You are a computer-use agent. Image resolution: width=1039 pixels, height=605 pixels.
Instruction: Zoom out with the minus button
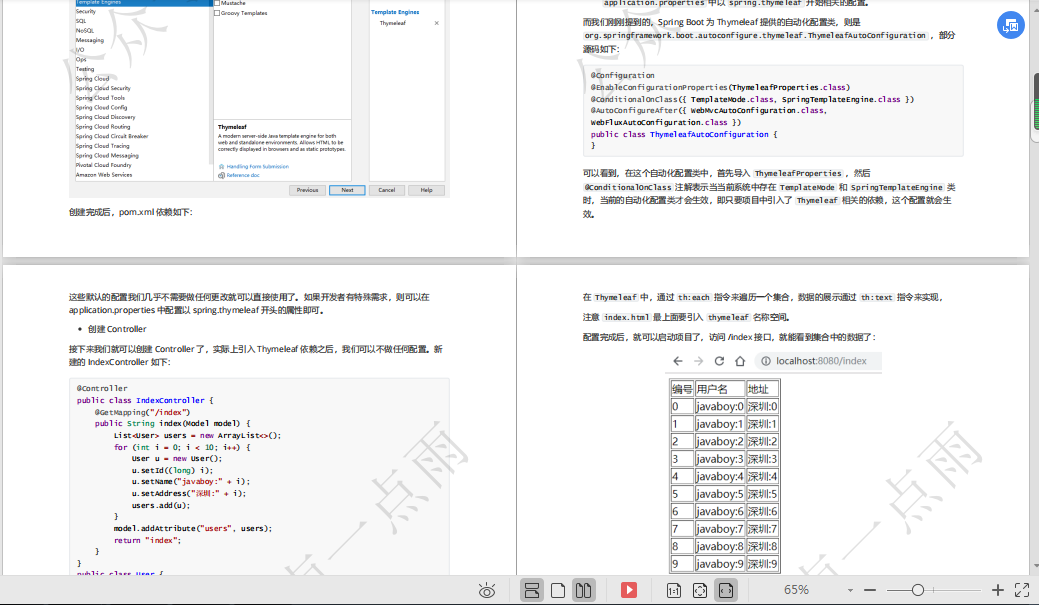(x=870, y=590)
